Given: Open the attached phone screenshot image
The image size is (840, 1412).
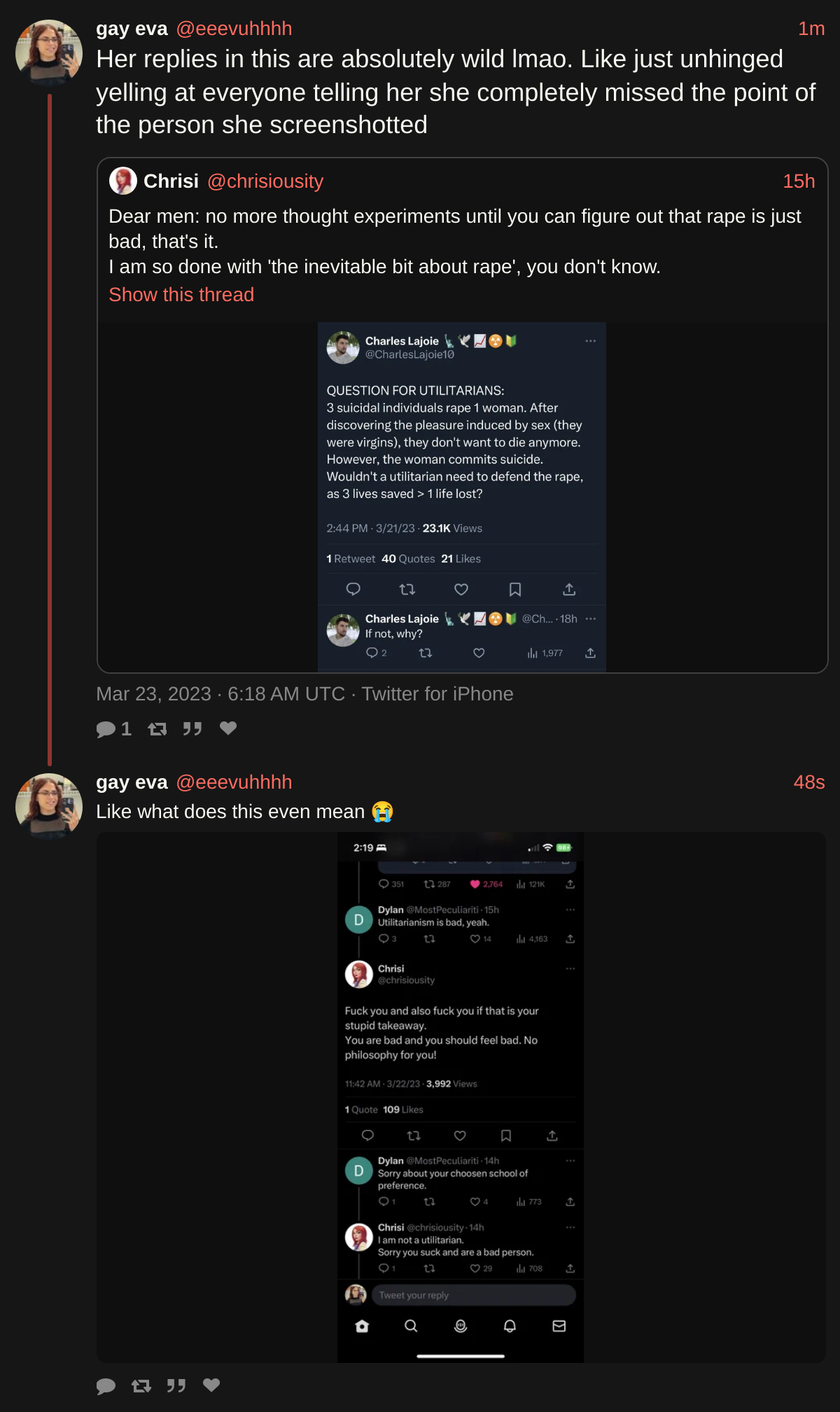Looking at the screenshot, I should click(x=461, y=1098).
